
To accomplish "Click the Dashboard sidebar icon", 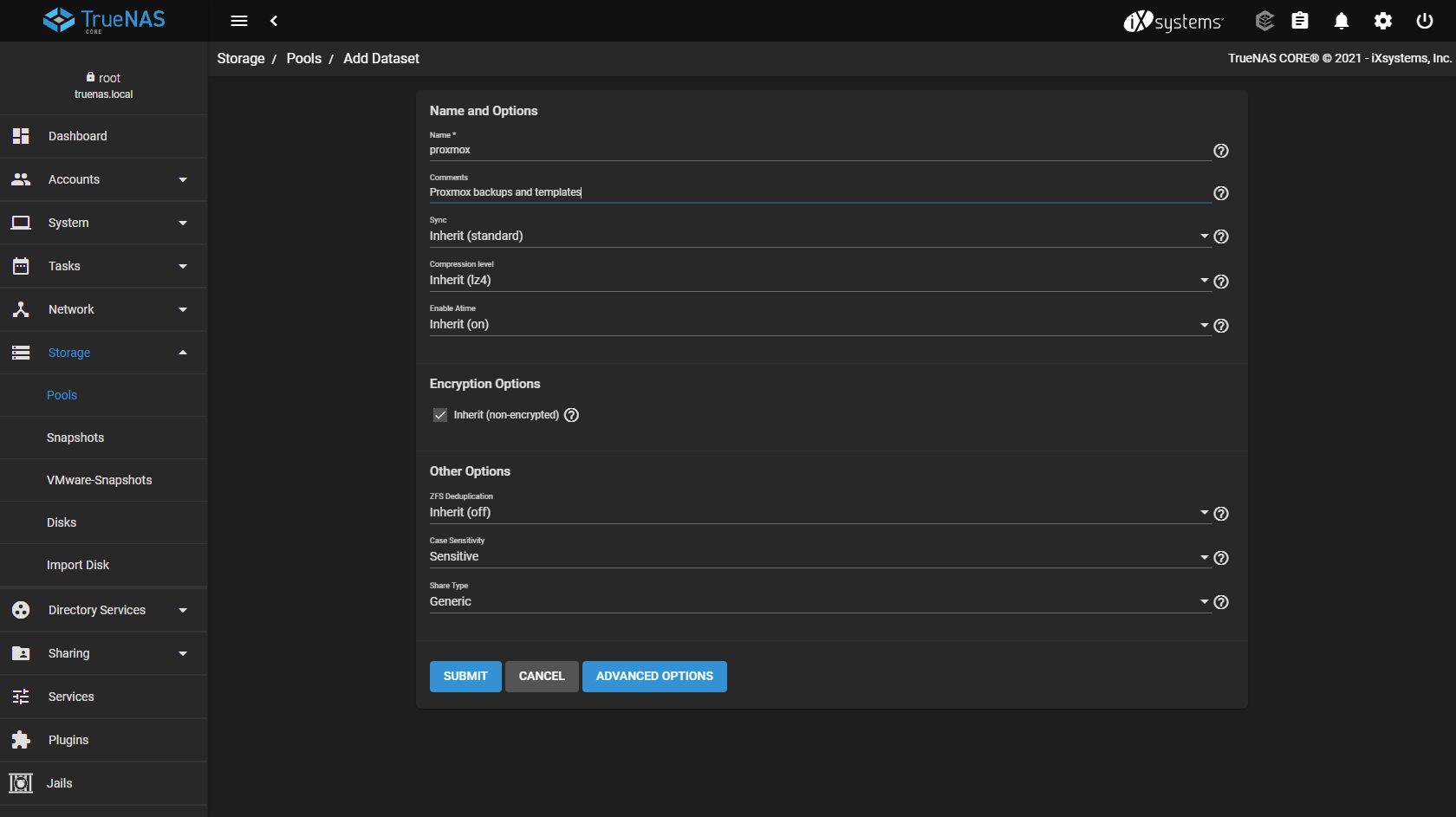I will (21, 136).
